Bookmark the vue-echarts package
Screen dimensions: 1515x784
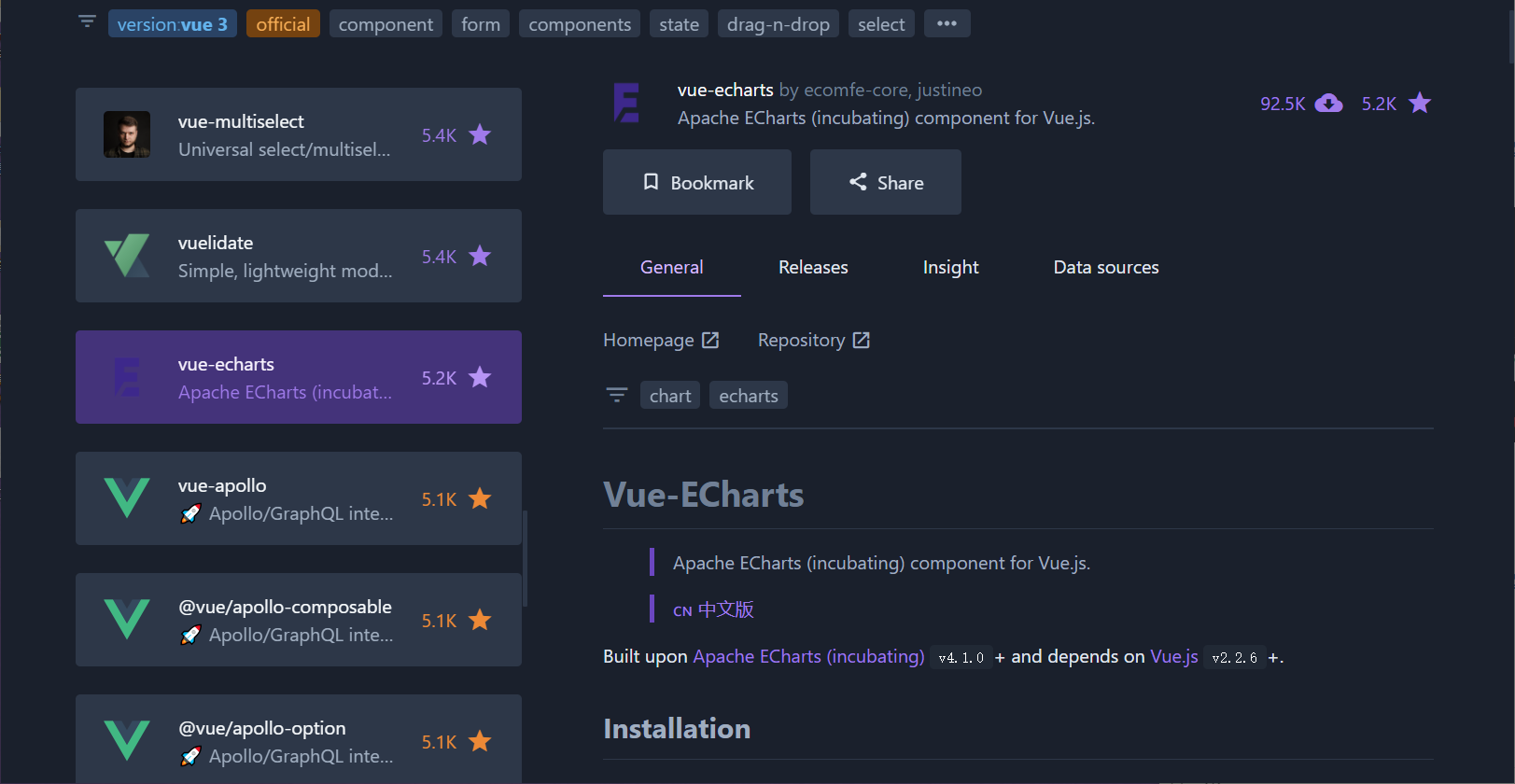[x=697, y=182]
